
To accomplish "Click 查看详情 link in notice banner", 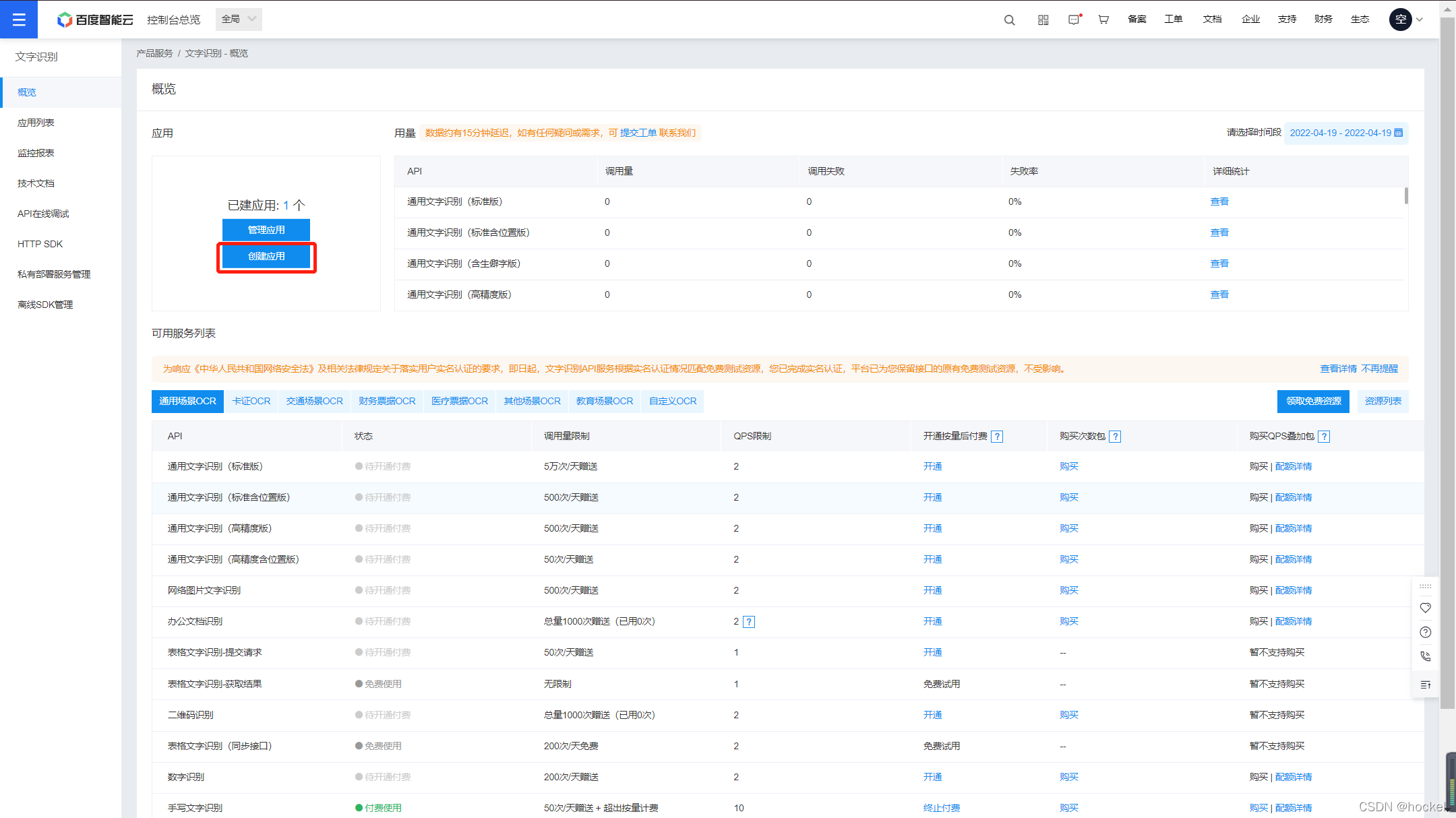I will [x=1338, y=369].
